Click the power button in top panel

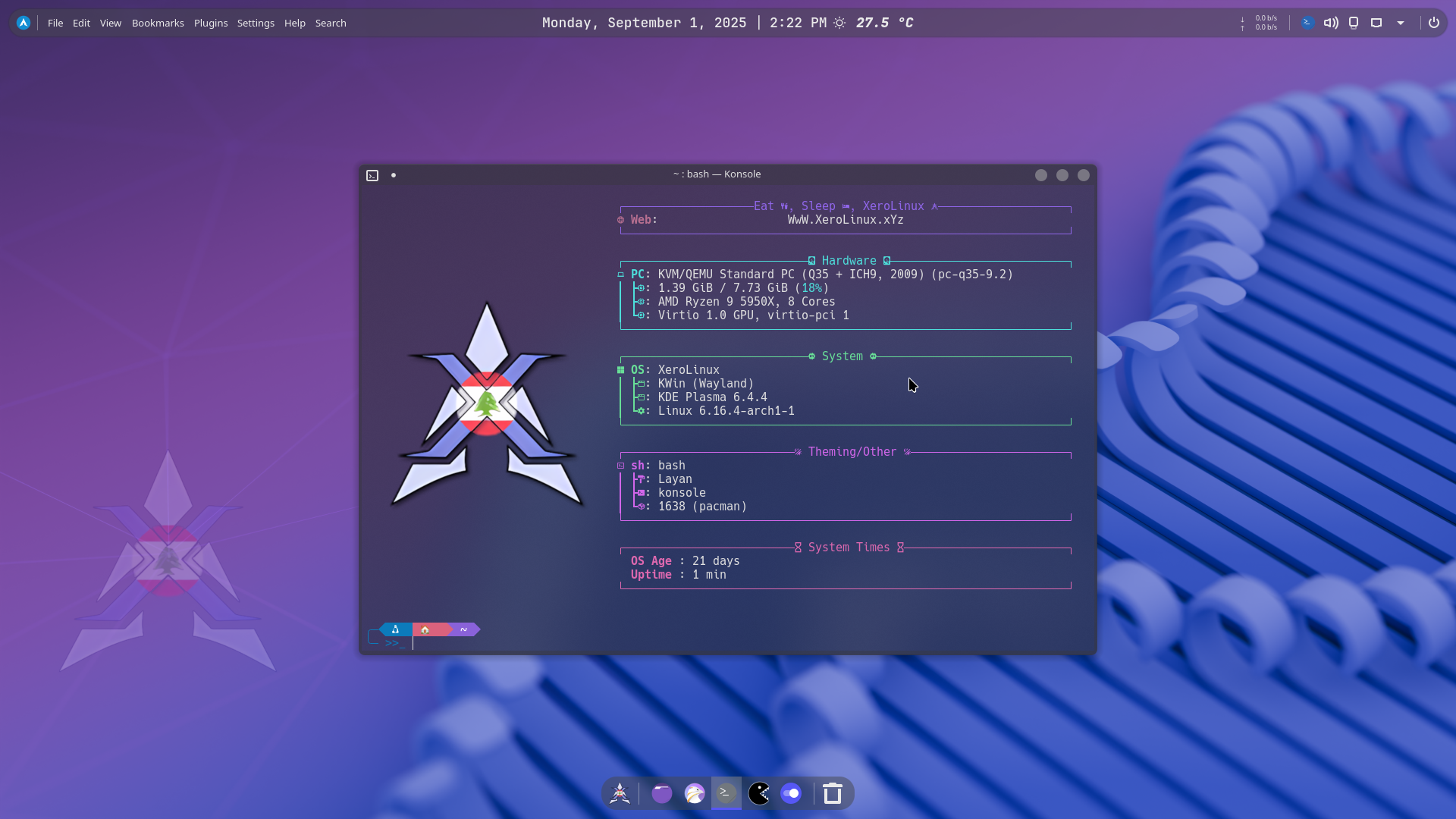pyautogui.click(x=1433, y=23)
